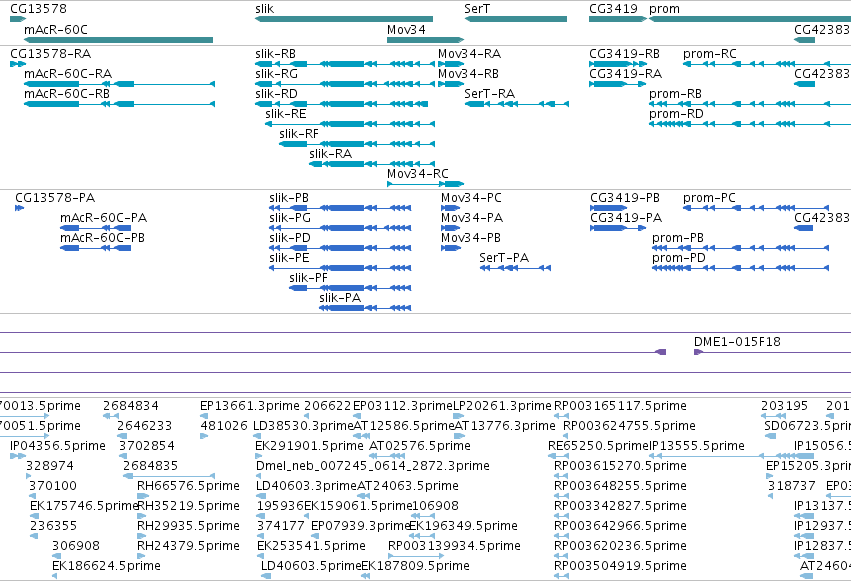Select EST RP003139934.5prime label

coord(454,546)
